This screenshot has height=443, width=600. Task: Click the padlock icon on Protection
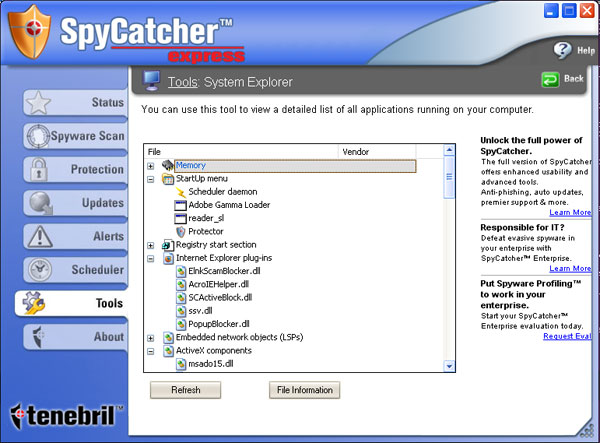coord(38,169)
